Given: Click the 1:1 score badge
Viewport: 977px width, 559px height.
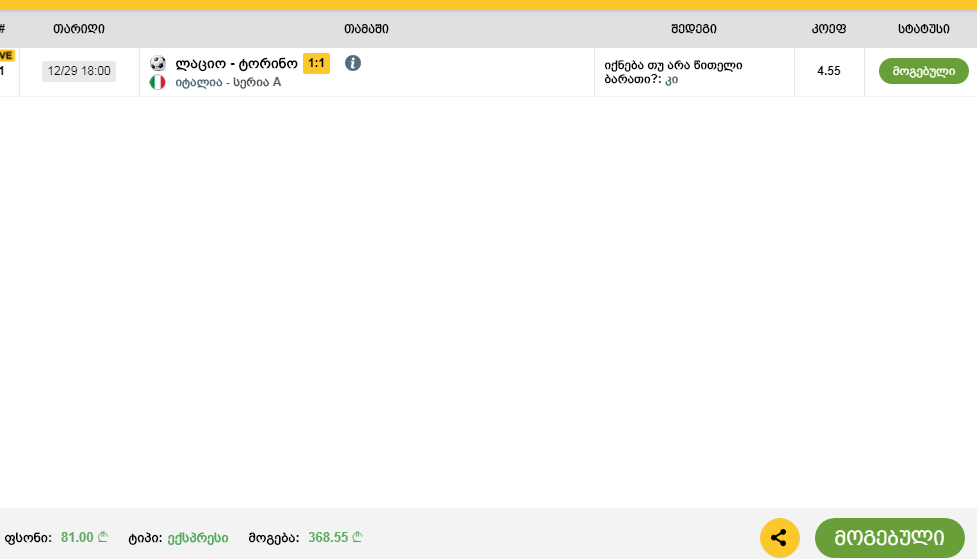Looking at the screenshot, I should pos(317,63).
